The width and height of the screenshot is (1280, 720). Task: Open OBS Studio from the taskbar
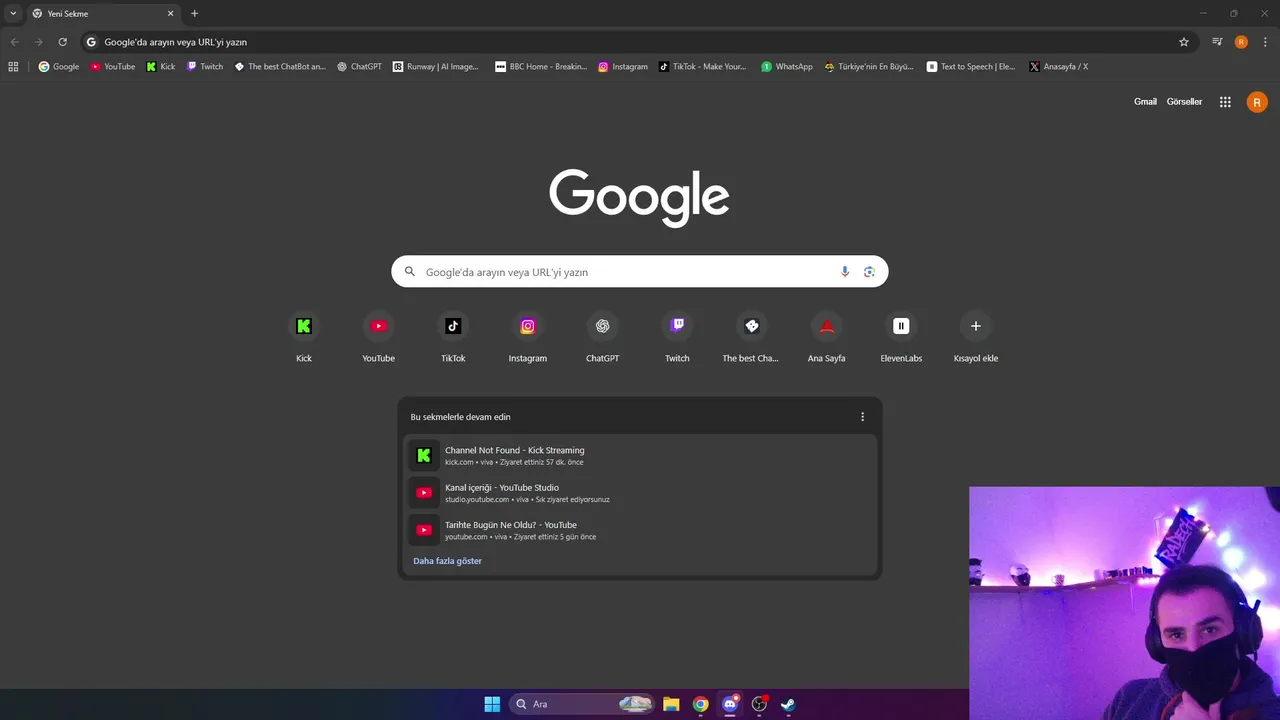coord(760,704)
